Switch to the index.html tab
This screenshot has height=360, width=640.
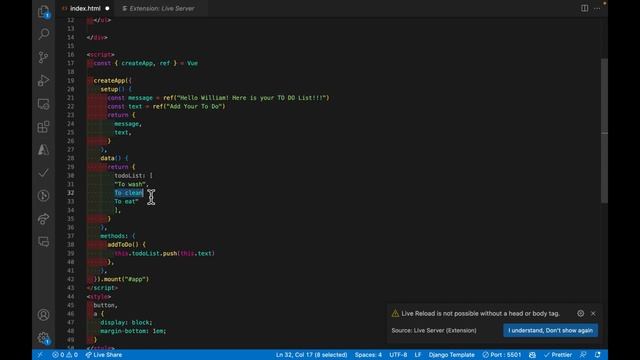pos(85,8)
